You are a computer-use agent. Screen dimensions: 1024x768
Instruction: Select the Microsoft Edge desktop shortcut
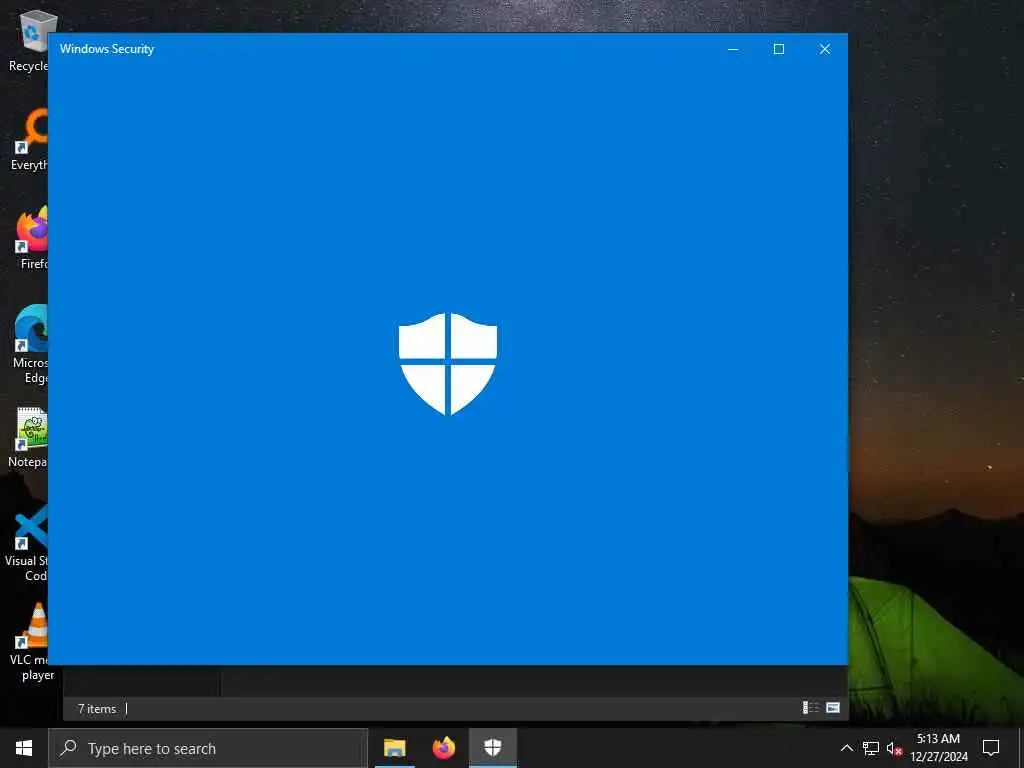30,344
